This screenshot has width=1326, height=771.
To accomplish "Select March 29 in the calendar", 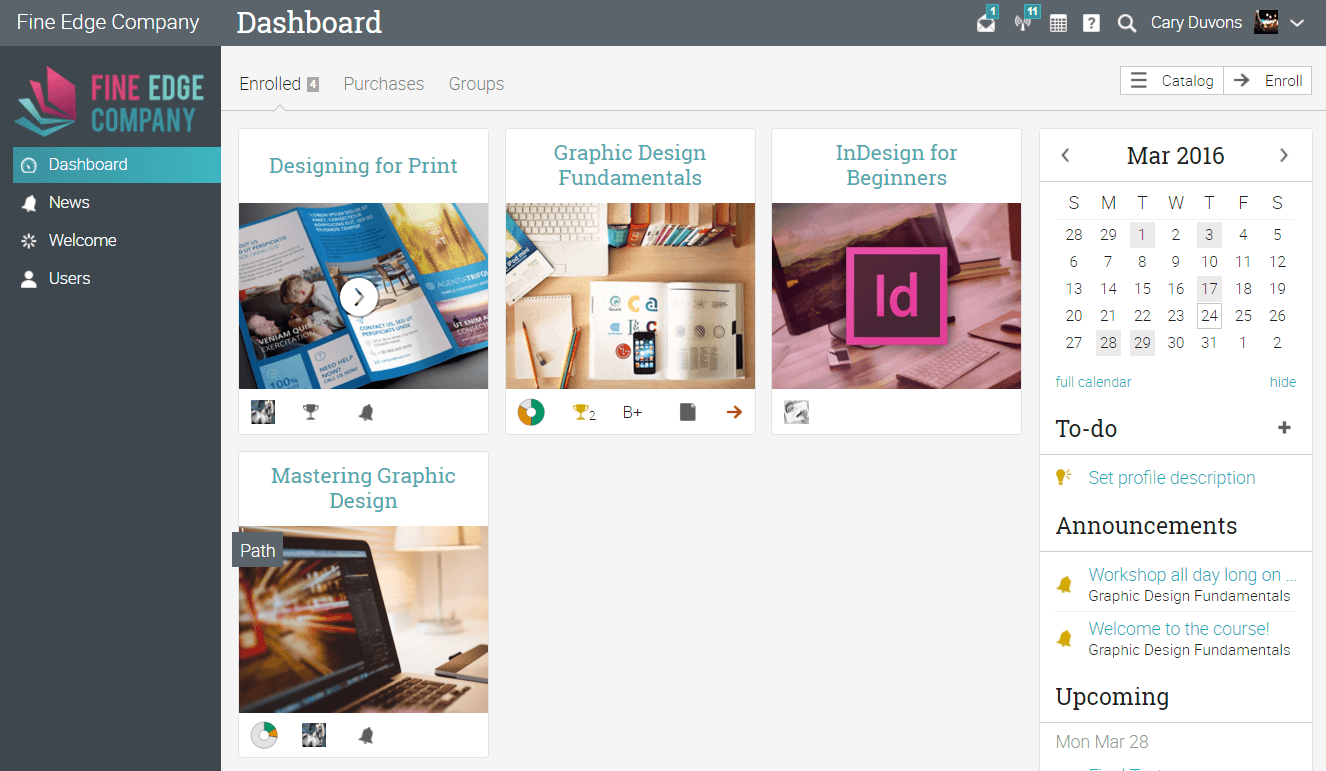I will 1142,343.
